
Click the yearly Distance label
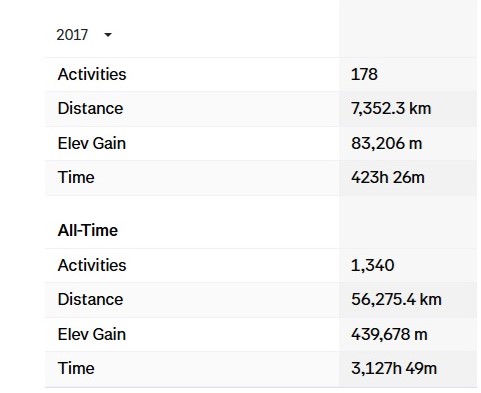[90, 108]
